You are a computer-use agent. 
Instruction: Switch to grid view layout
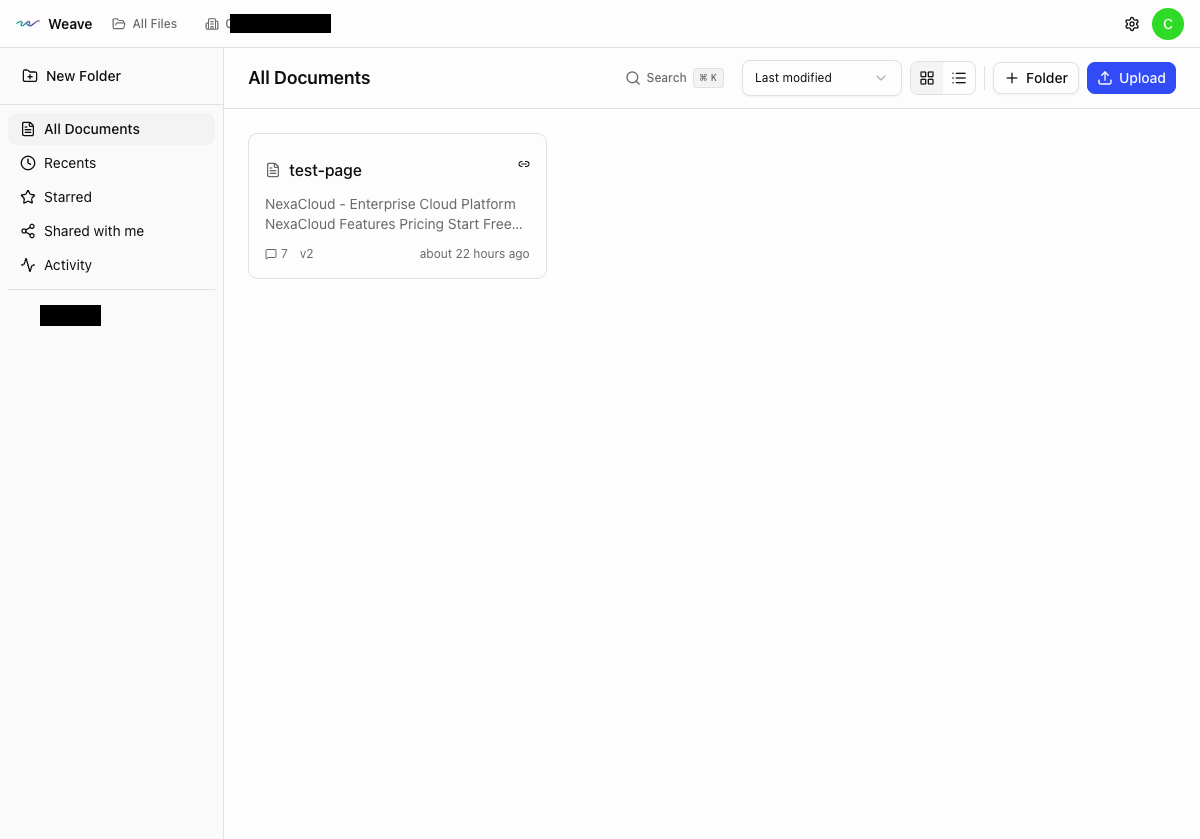click(x=927, y=78)
